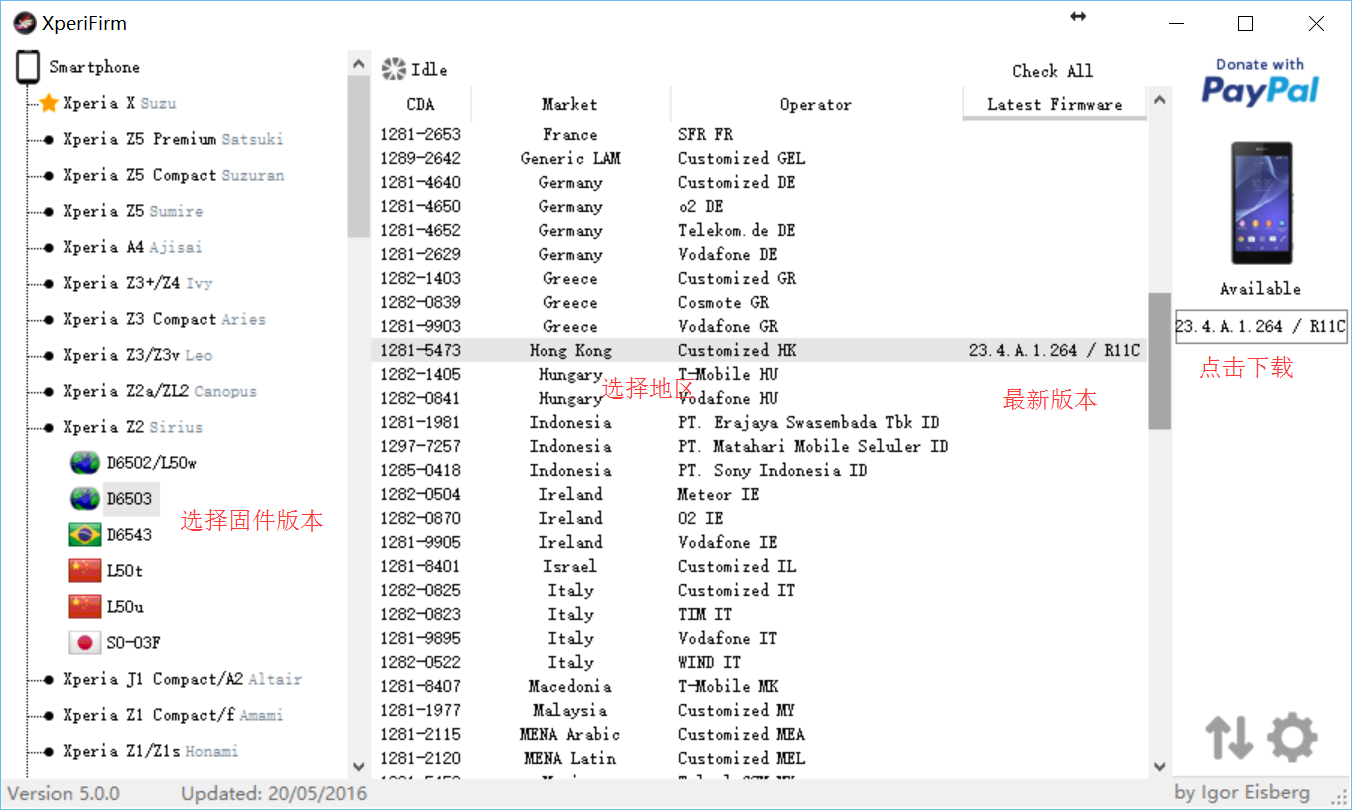Click the firmware list scroll down arrow
Screen dimensions: 1352x810
pyautogui.click(x=1159, y=767)
